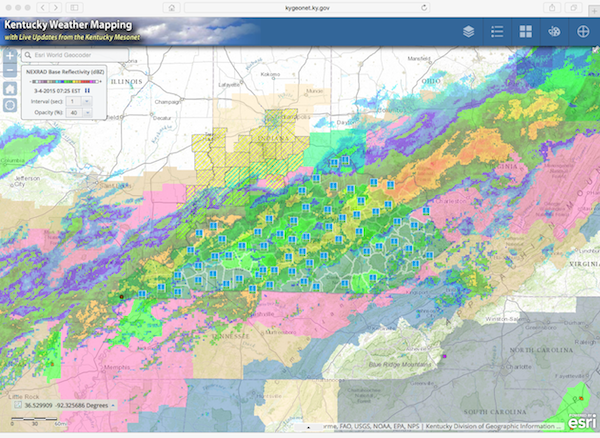Zoom in on the map
The height and width of the screenshot is (438, 600).
point(10,56)
